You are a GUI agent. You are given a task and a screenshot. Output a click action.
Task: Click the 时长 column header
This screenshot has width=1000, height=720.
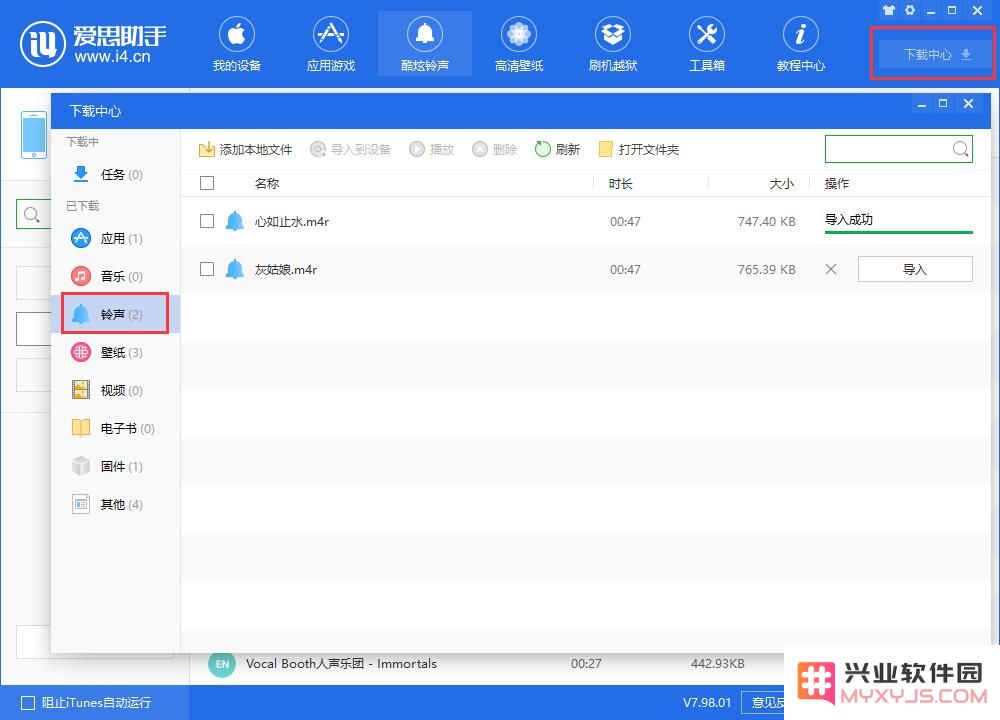tap(621, 184)
